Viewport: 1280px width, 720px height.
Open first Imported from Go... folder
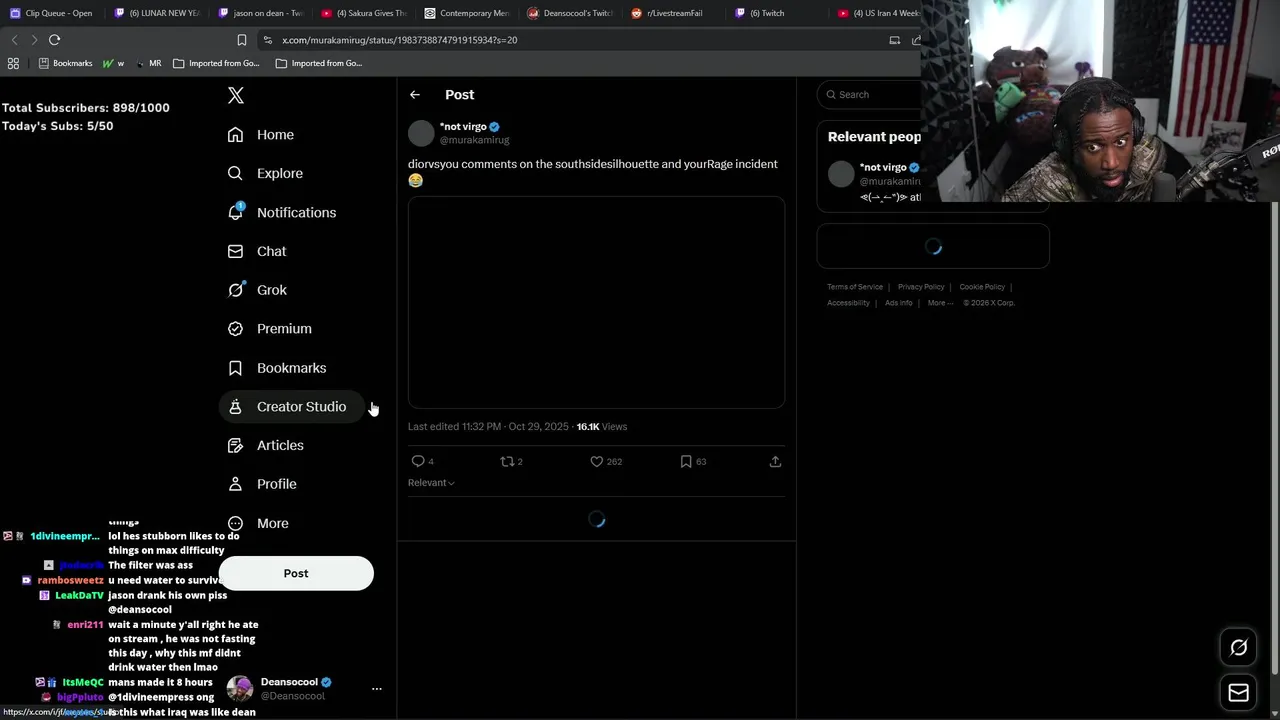pos(216,63)
